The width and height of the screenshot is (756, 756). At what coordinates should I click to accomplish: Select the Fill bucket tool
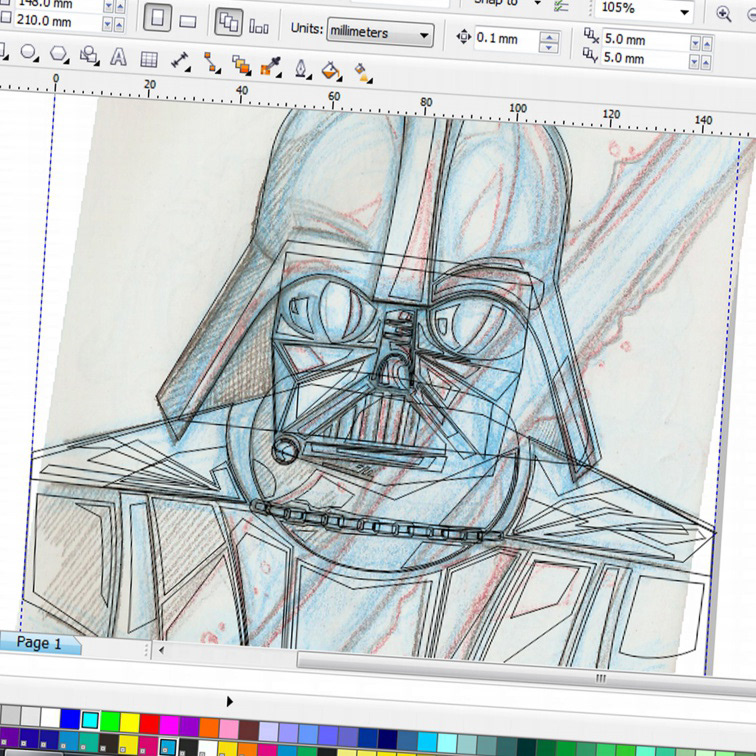tap(331, 71)
